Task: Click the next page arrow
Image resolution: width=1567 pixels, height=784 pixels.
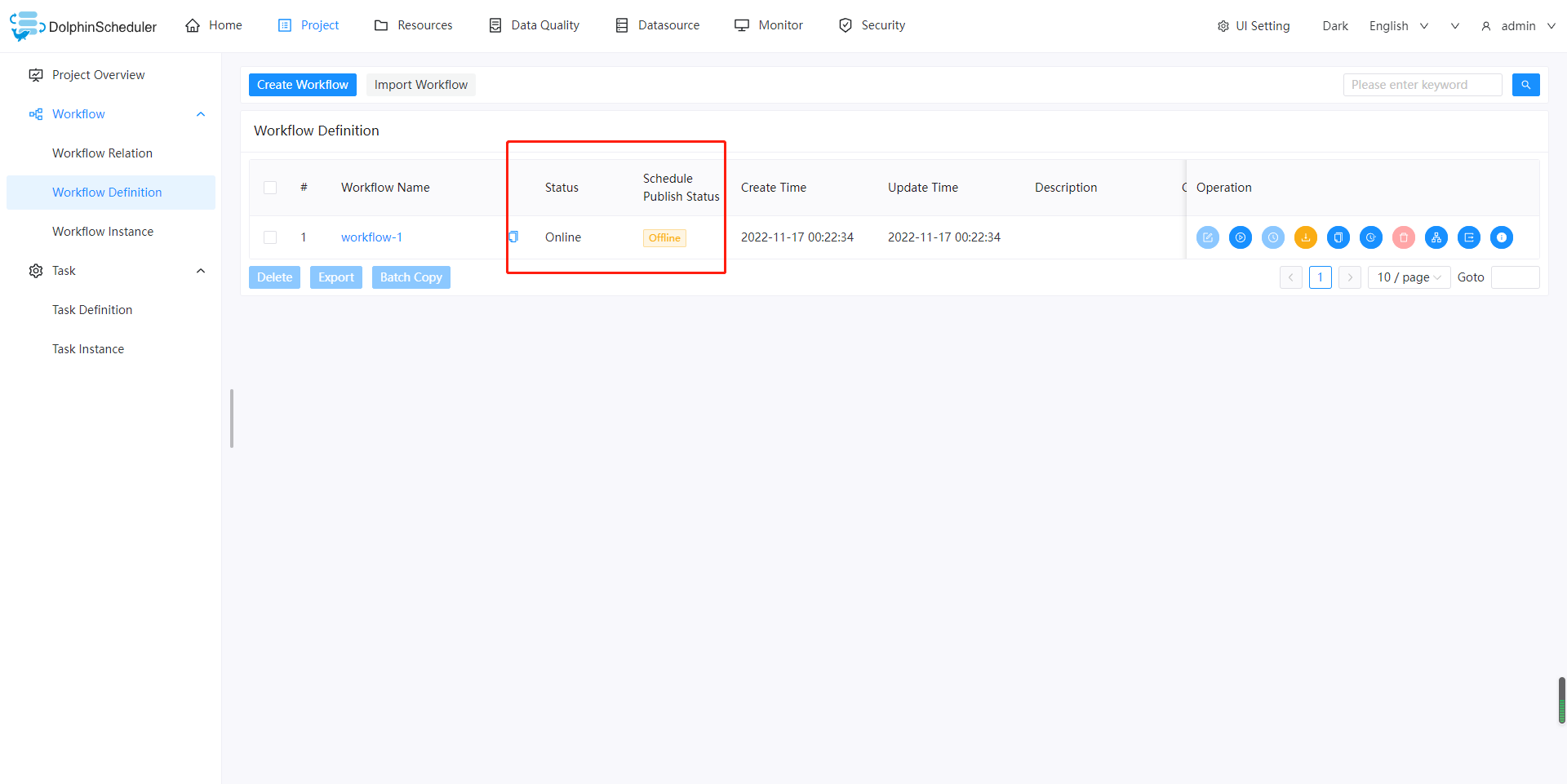Action: pos(1350,277)
